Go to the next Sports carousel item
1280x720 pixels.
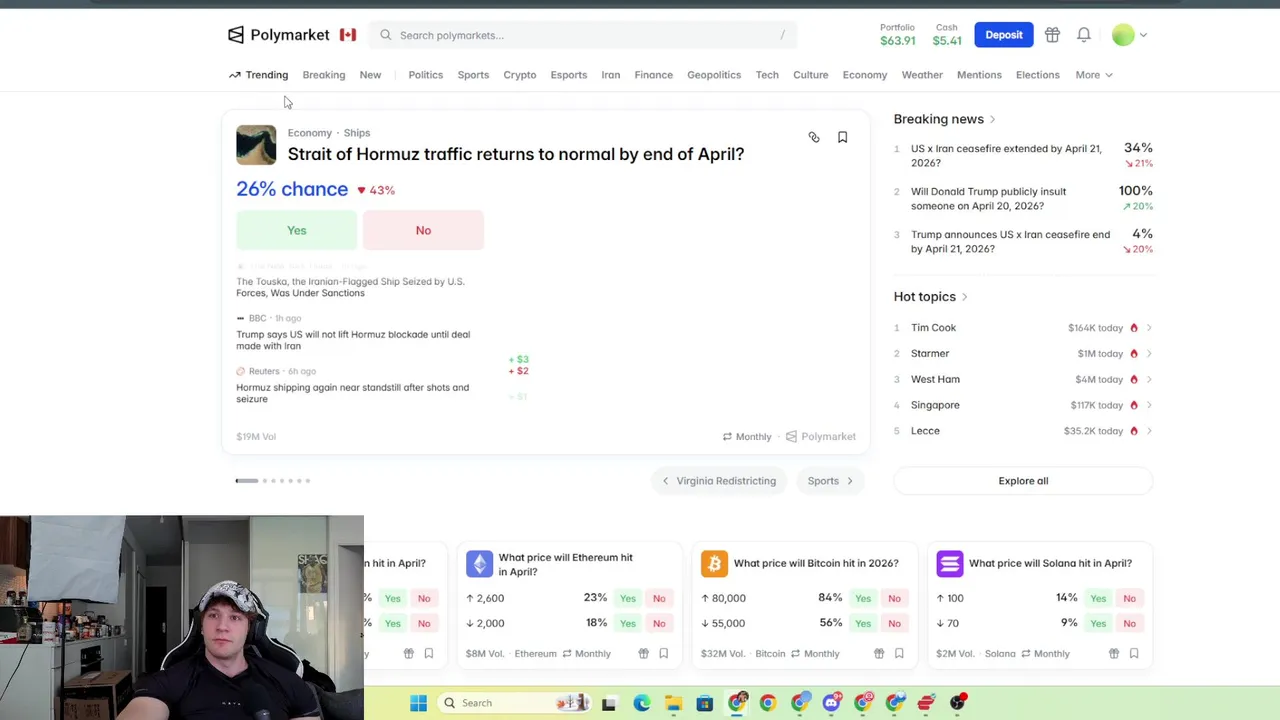[831, 481]
